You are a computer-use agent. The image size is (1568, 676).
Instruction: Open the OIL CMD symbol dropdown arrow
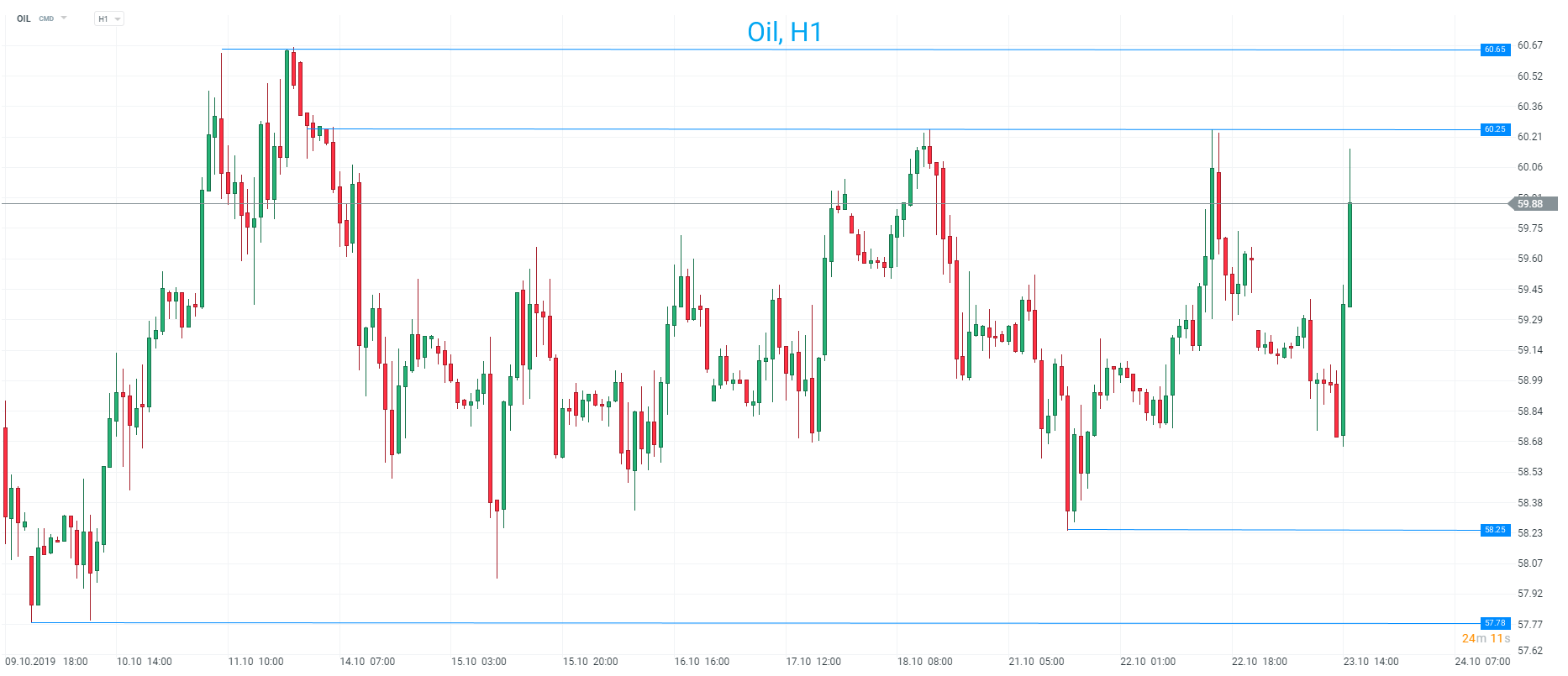64,18
